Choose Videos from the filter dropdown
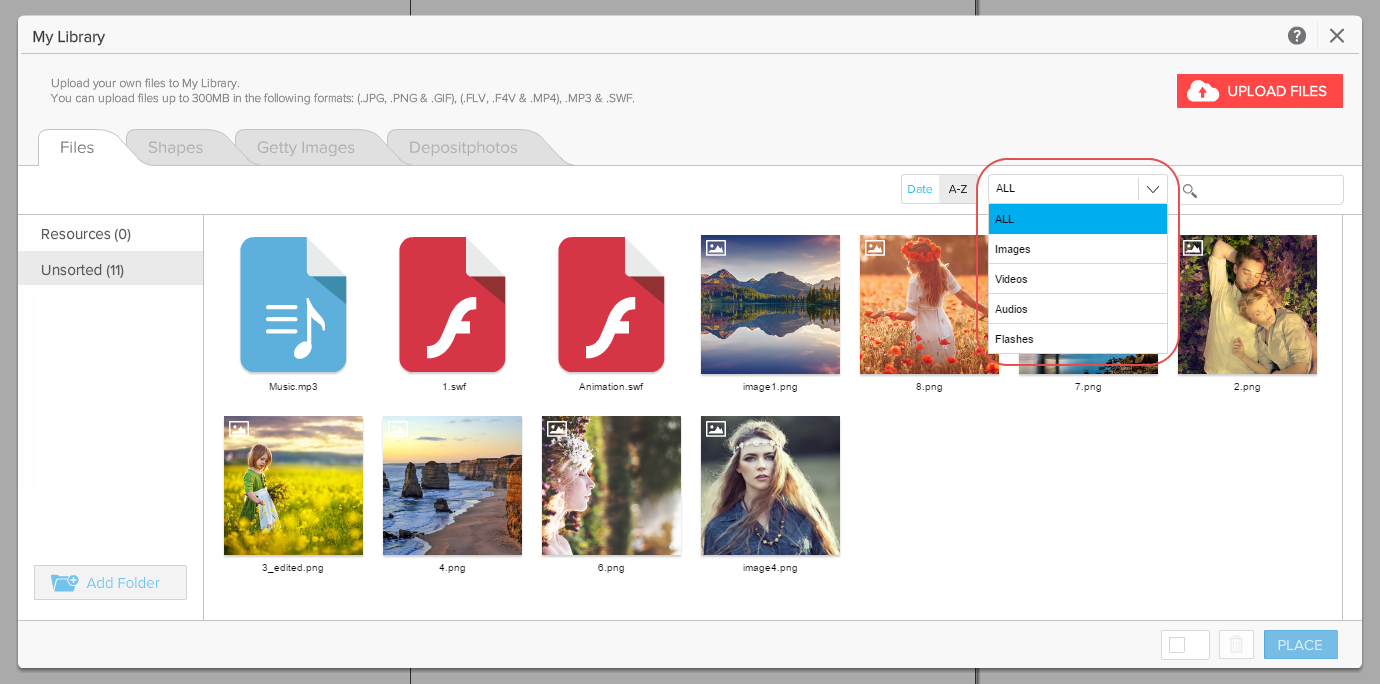 pos(1077,279)
